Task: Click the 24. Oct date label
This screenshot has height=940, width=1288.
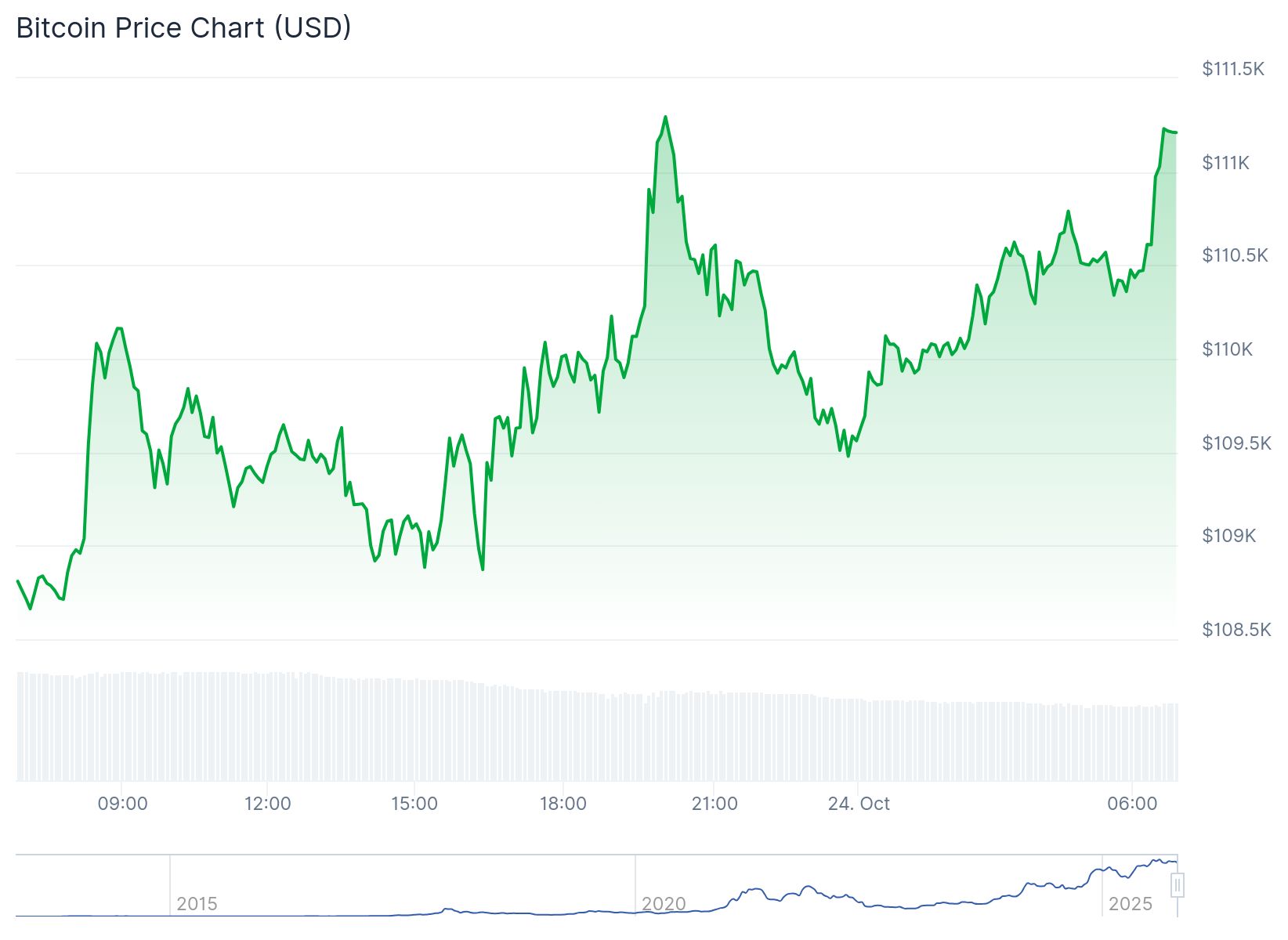Action: (859, 804)
